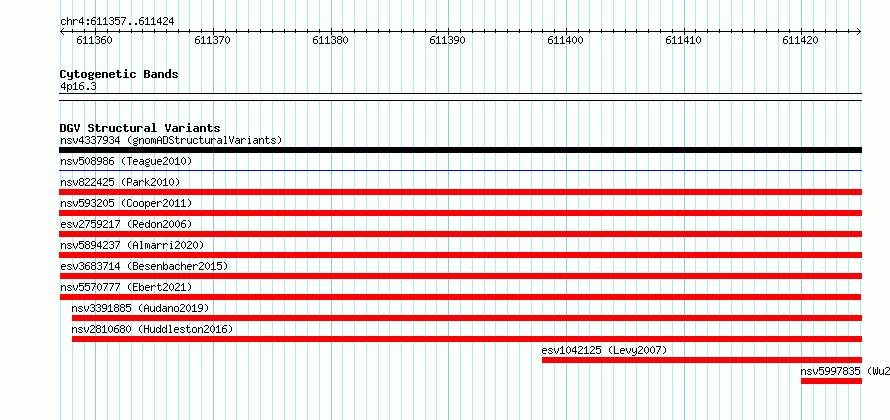This screenshot has height=420, width=890.
Task: Click the 611420 ruler tick label
Action: click(x=800, y=40)
